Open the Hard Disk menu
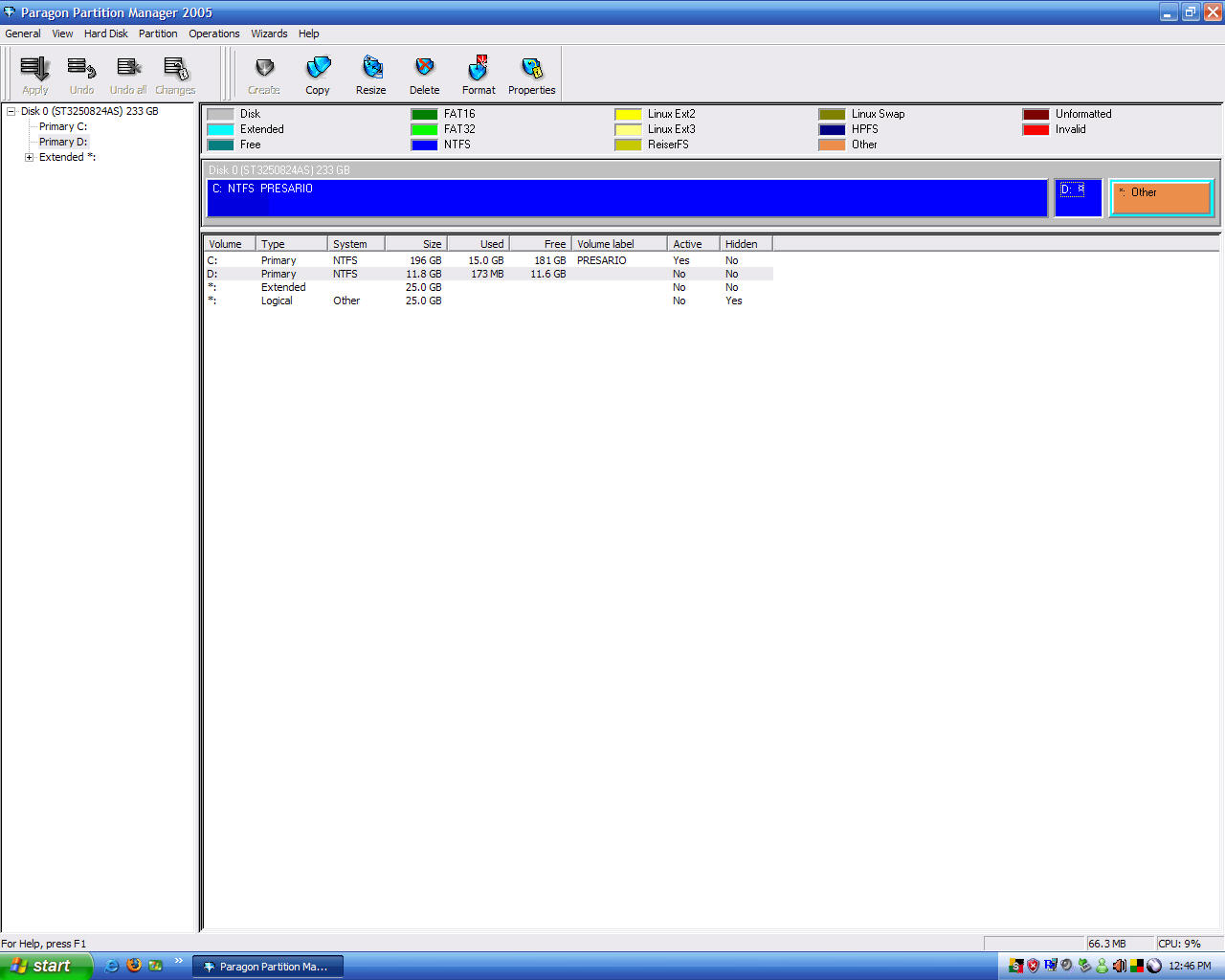This screenshot has width=1225, height=980. tap(105, 33)
